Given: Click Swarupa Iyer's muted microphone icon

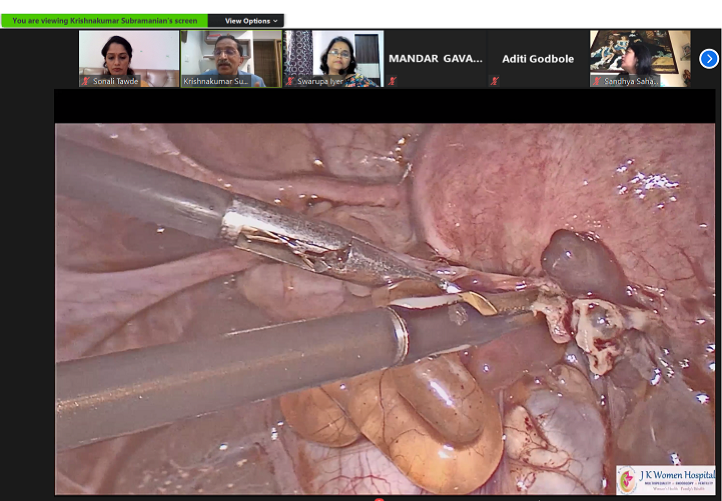Looking at the screenshot, I should 290,81.
